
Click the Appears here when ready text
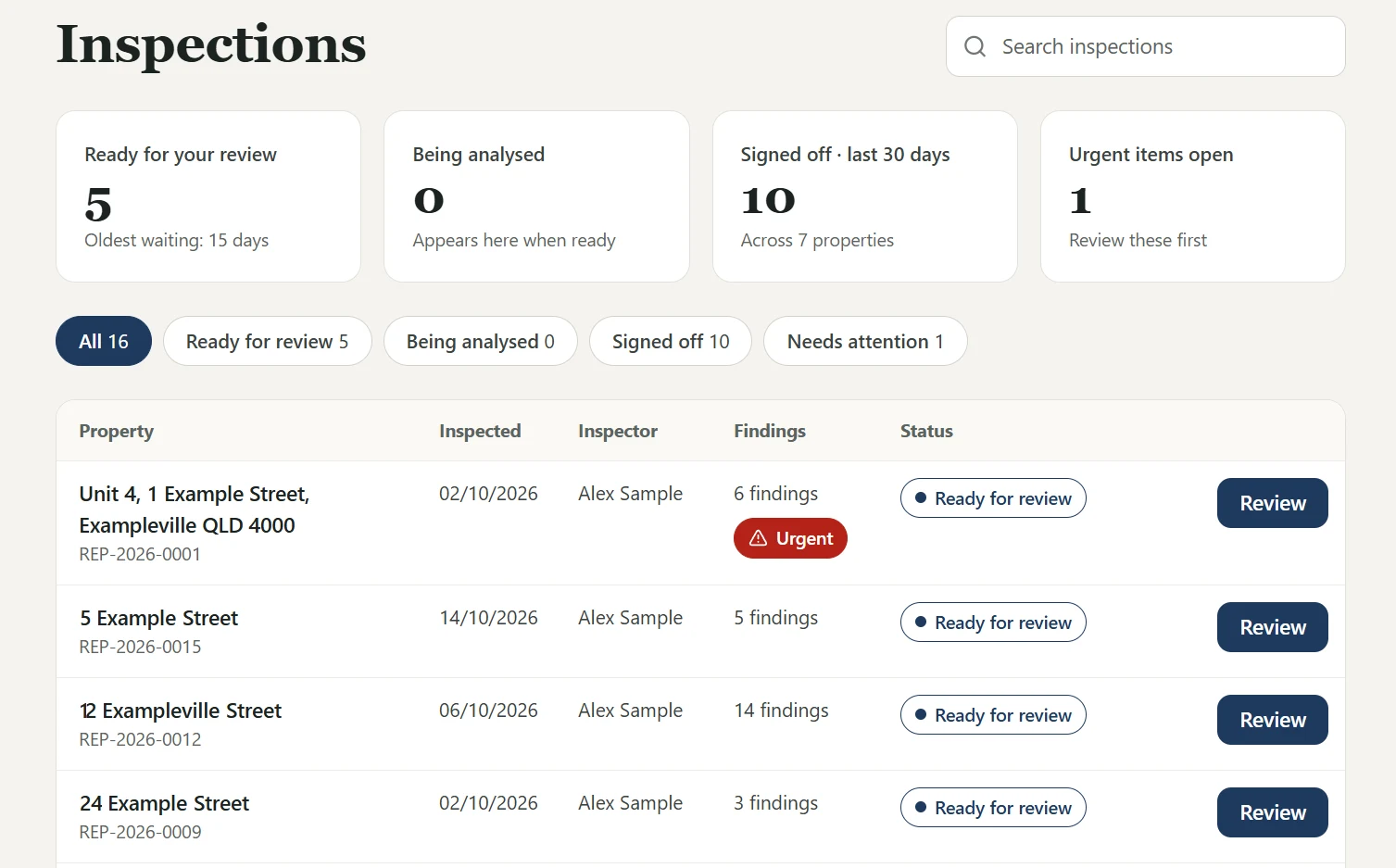(514, 240)
